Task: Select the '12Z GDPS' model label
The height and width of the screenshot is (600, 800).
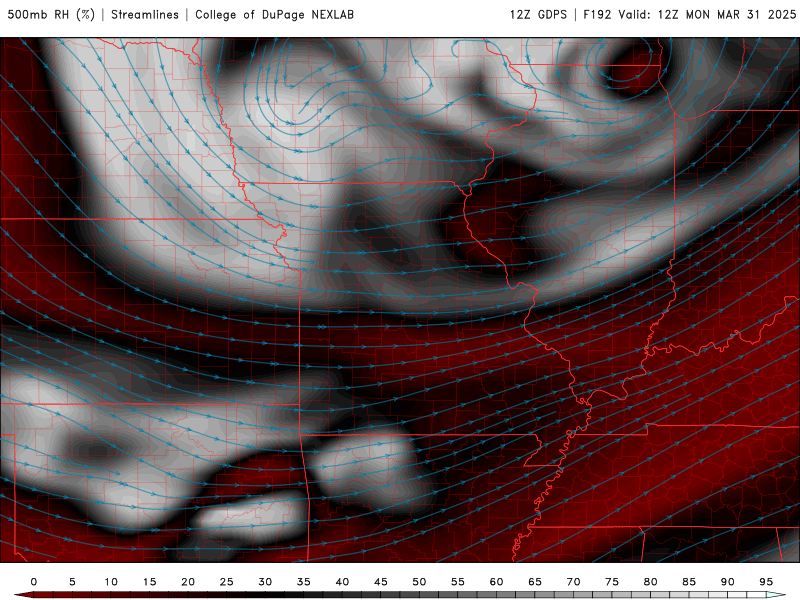Action: [x=538, y=15]
